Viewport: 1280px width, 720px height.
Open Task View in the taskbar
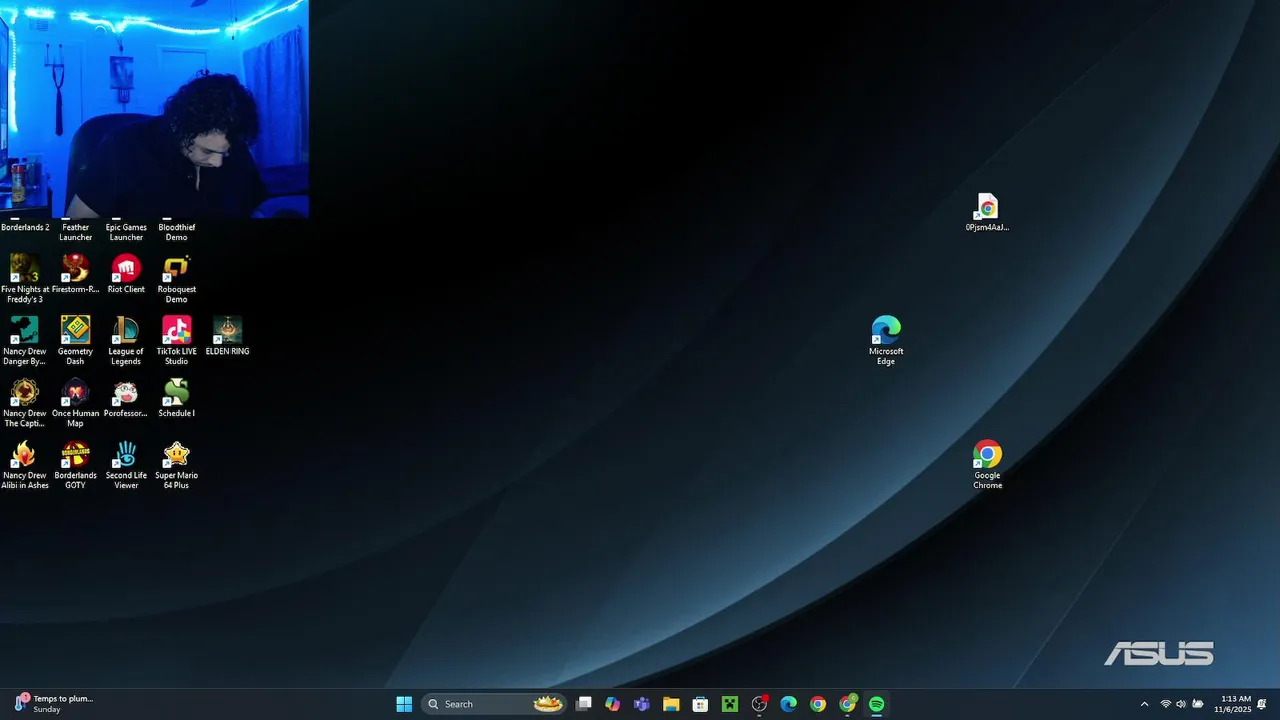tap(584, 704)
